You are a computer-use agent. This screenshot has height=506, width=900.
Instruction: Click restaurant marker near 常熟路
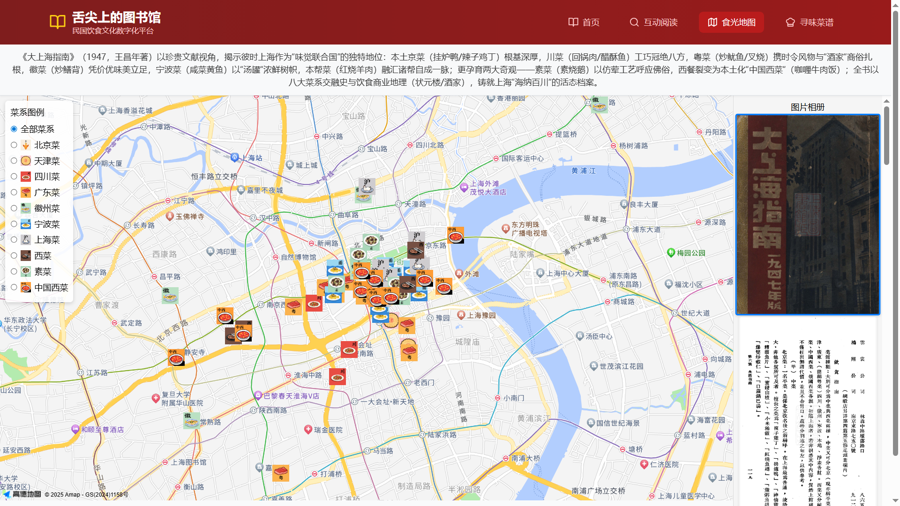coord(192,420)
